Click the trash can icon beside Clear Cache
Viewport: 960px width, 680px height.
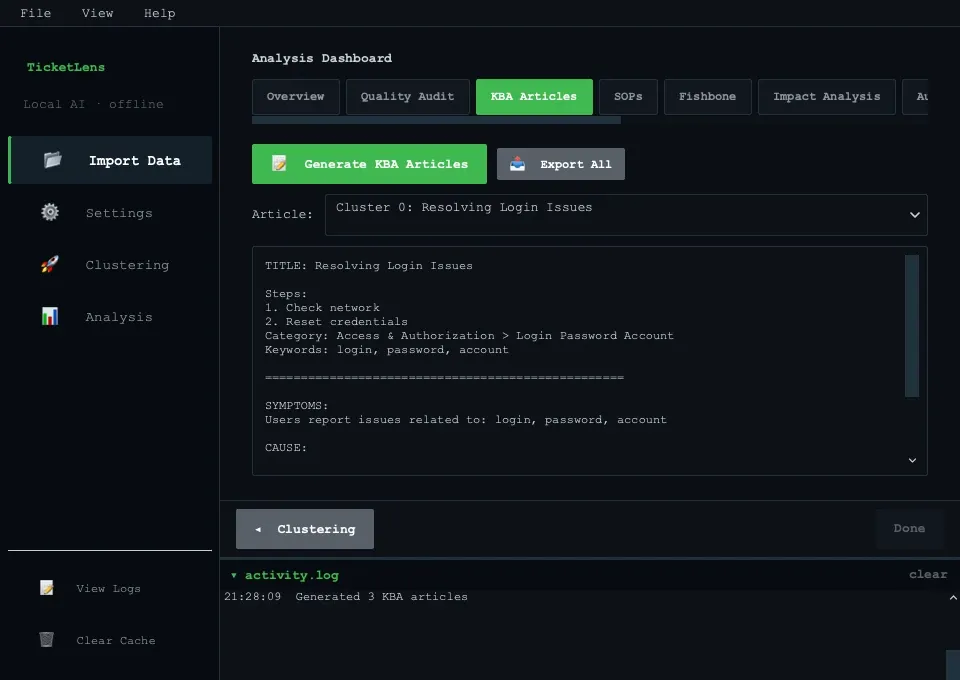click(x=47, y=640)
